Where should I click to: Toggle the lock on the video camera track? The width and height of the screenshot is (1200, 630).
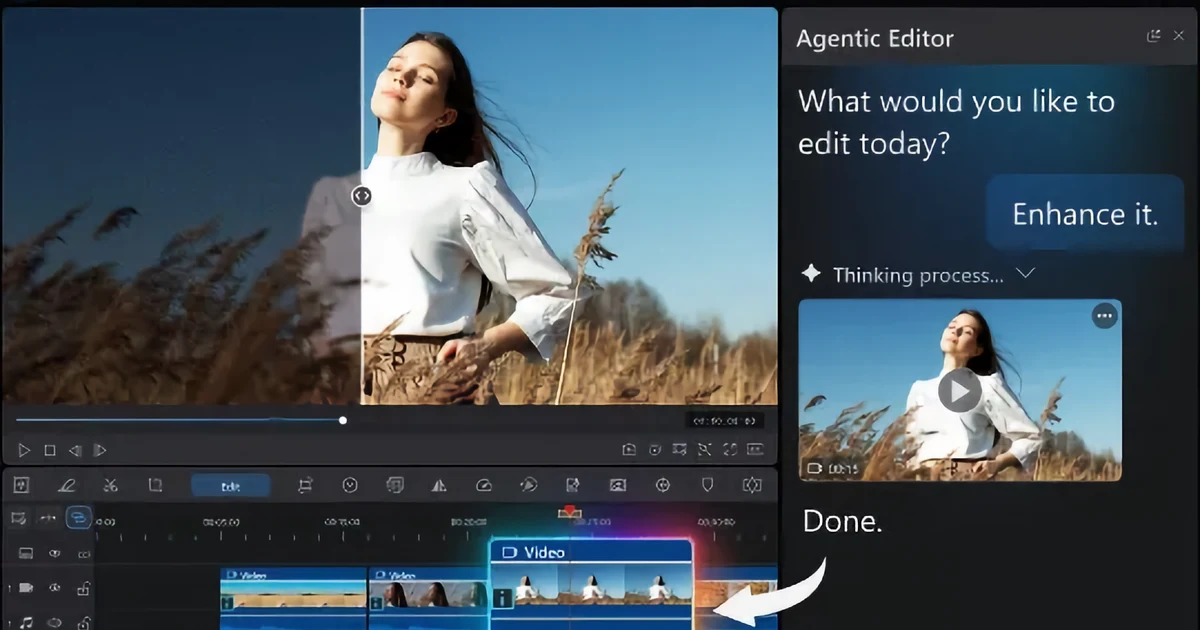pos(84,588)
